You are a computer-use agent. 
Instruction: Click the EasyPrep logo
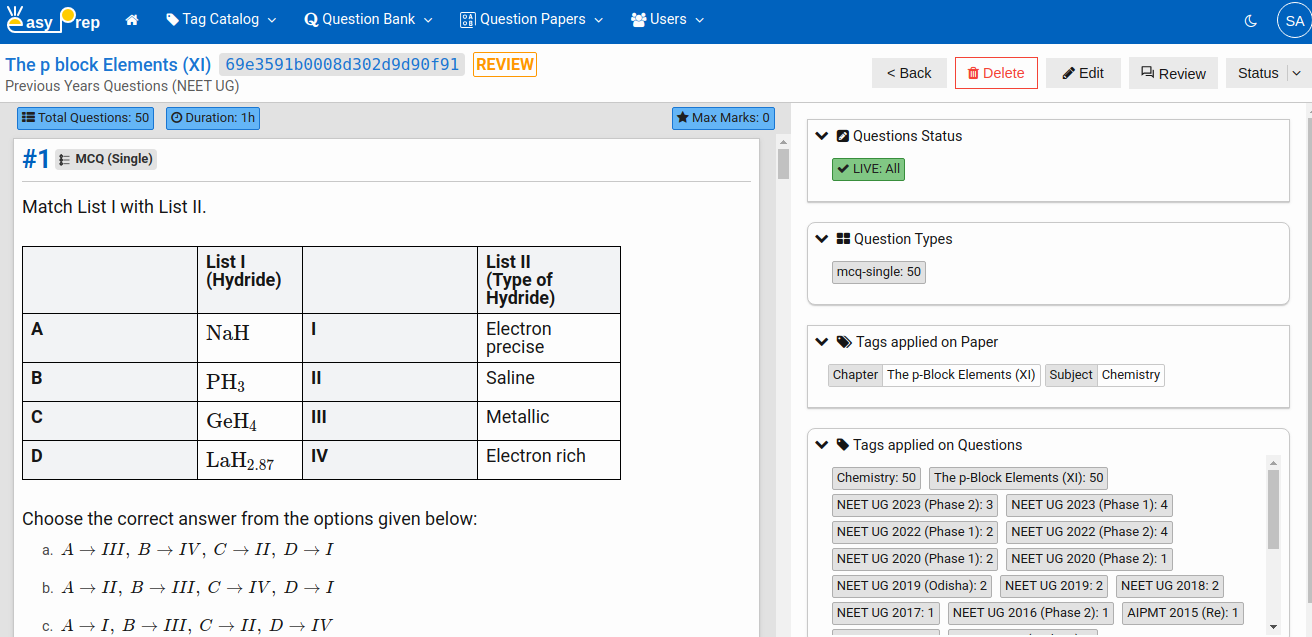pos(53,20)
